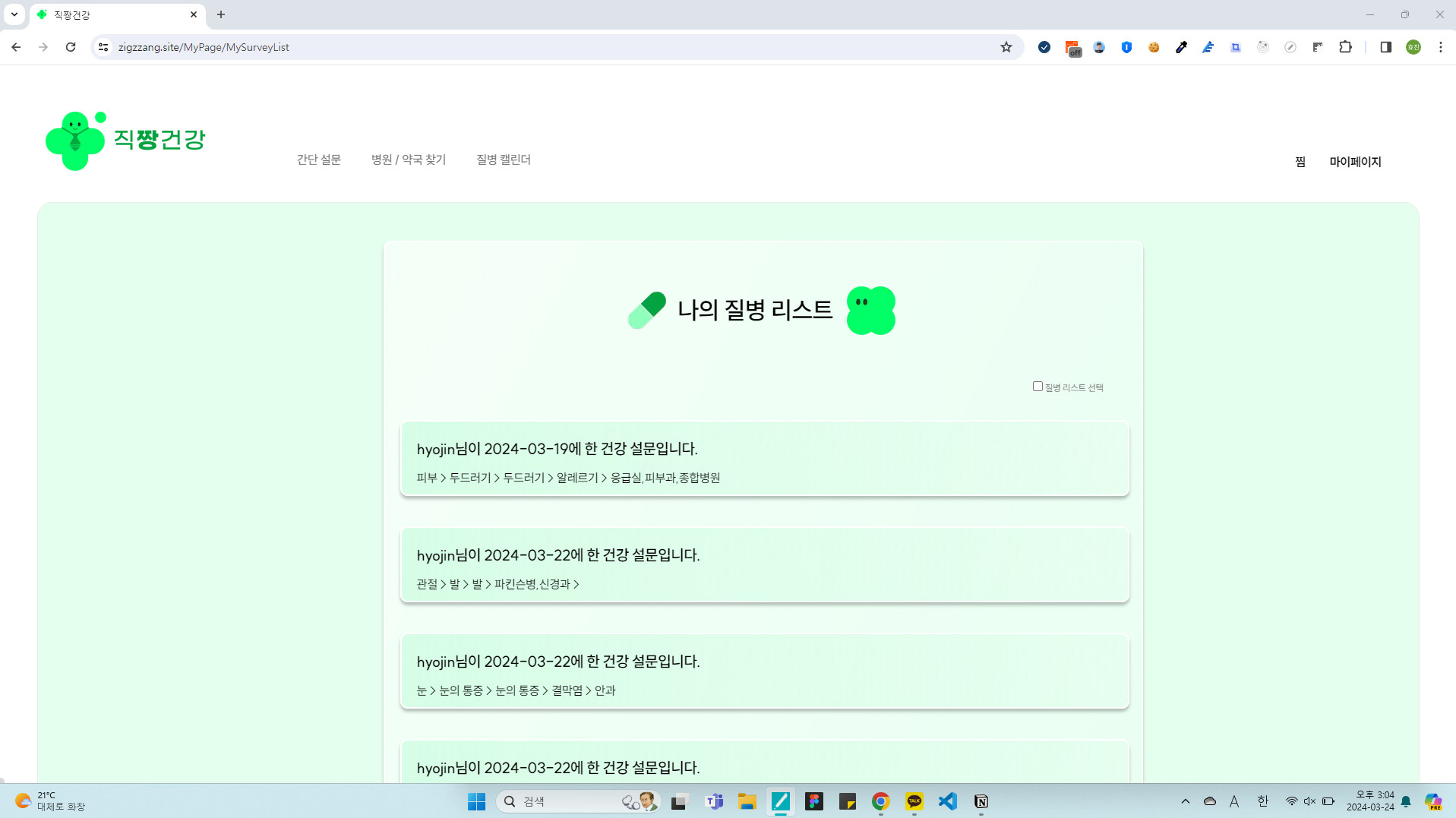Bookmark this page with star icon
The width and height of the screenshot is (1456, 818).
click(1006, 47)
